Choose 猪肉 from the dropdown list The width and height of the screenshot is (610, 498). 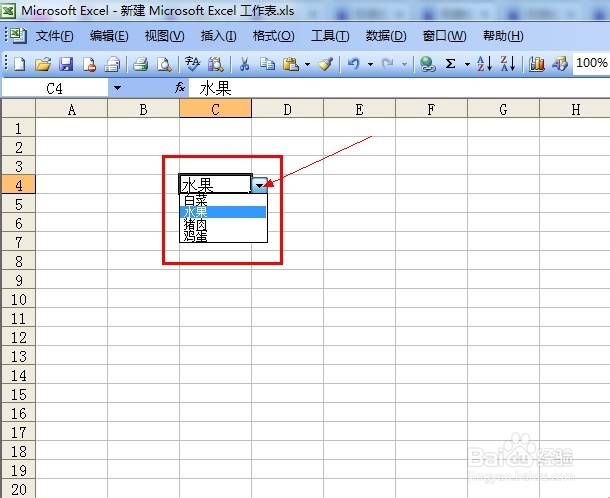(223, 224)
